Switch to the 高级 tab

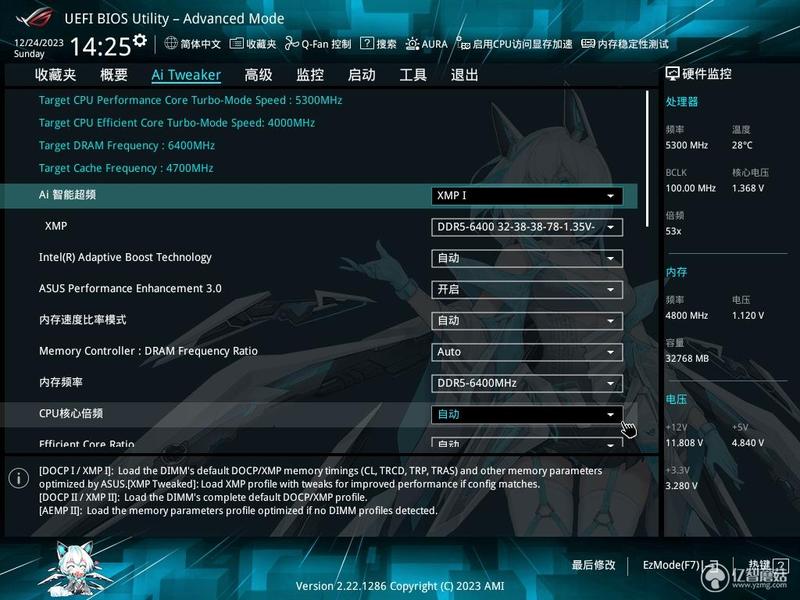point(258,75)
